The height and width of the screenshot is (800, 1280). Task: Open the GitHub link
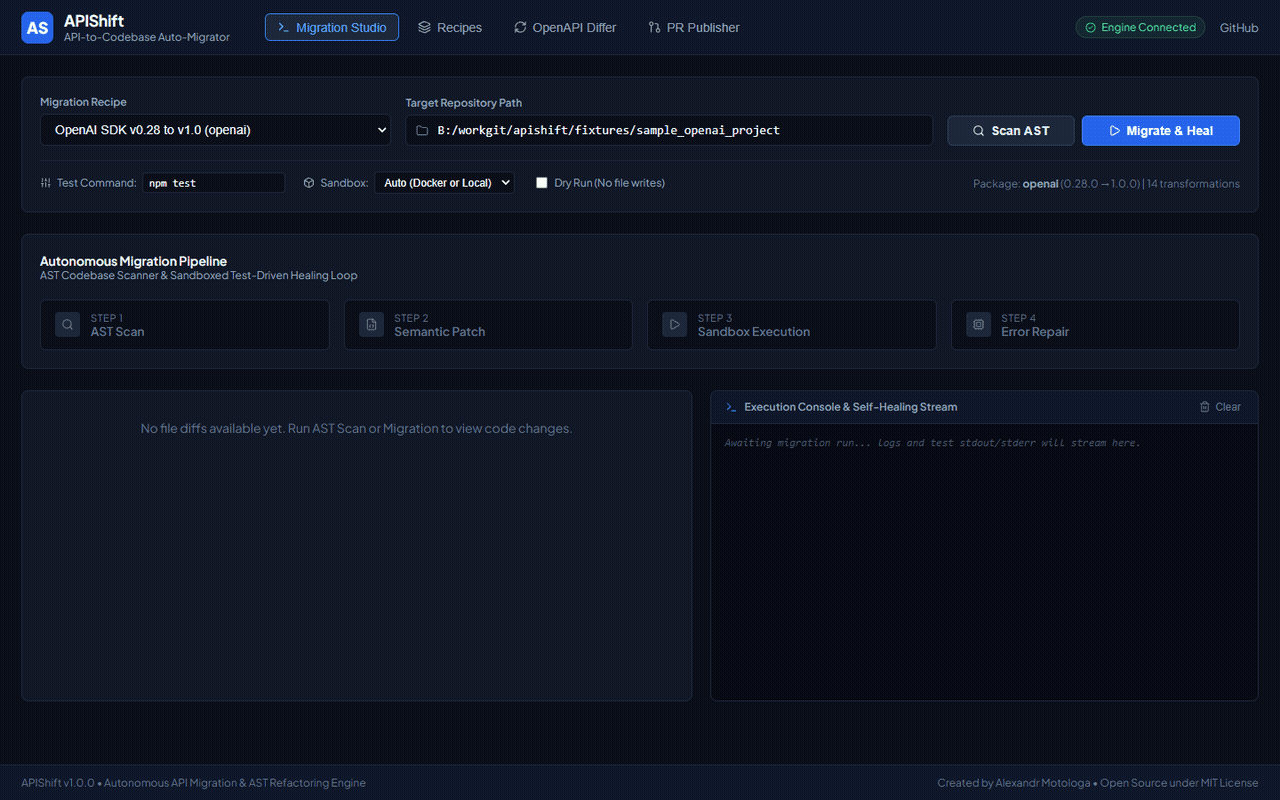pos(1239,28)
